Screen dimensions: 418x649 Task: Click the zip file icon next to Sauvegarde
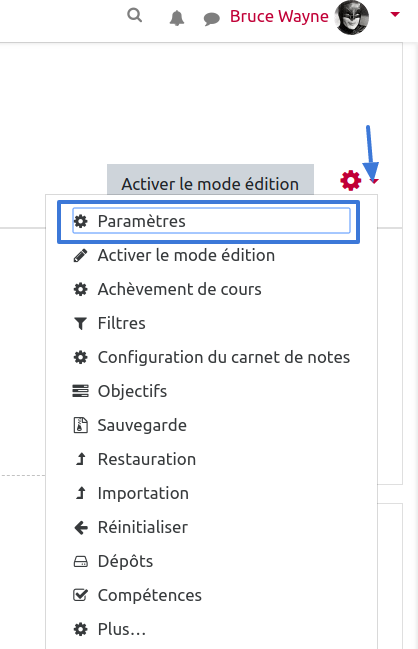coord(80,425)
